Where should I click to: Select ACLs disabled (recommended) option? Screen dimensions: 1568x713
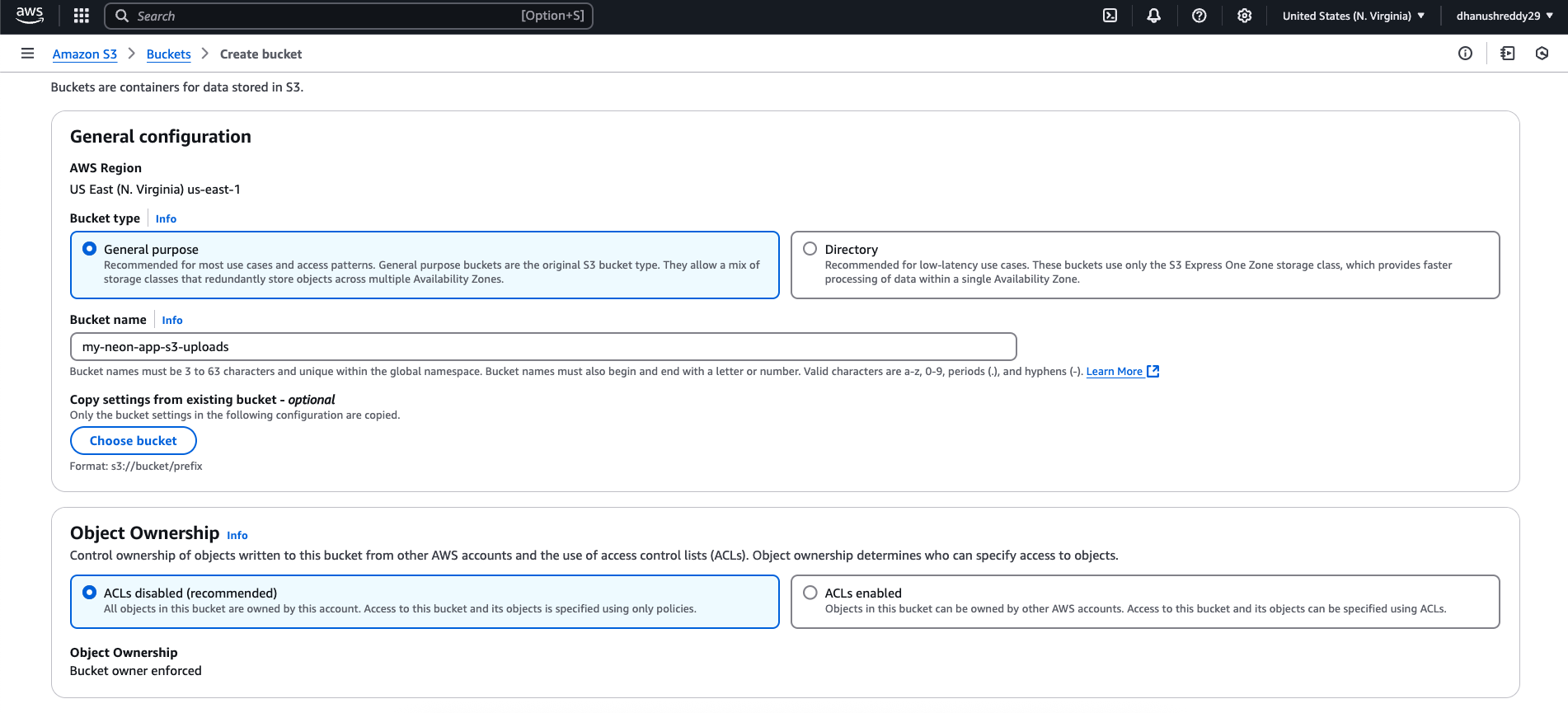(x=90, y=593)
